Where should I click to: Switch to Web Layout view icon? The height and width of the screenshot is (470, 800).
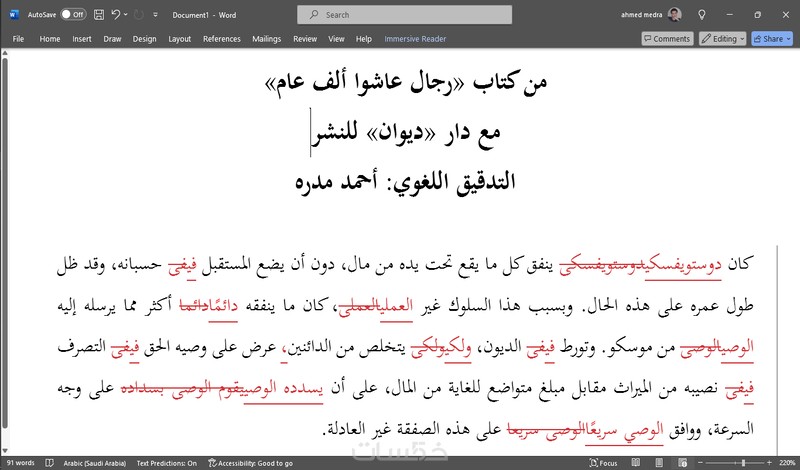point(683,463)
